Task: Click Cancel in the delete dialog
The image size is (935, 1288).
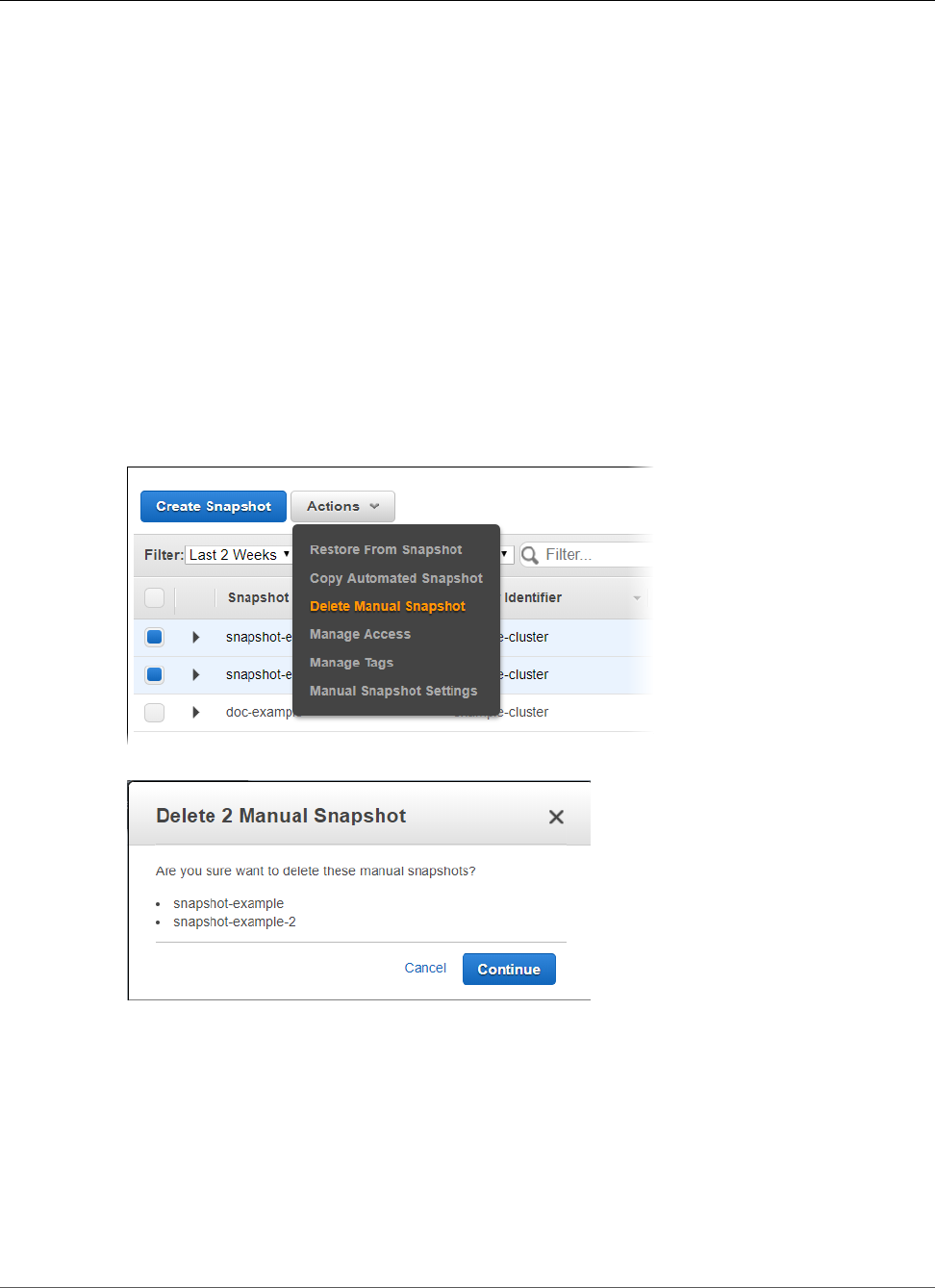Action: click(425, 968)
